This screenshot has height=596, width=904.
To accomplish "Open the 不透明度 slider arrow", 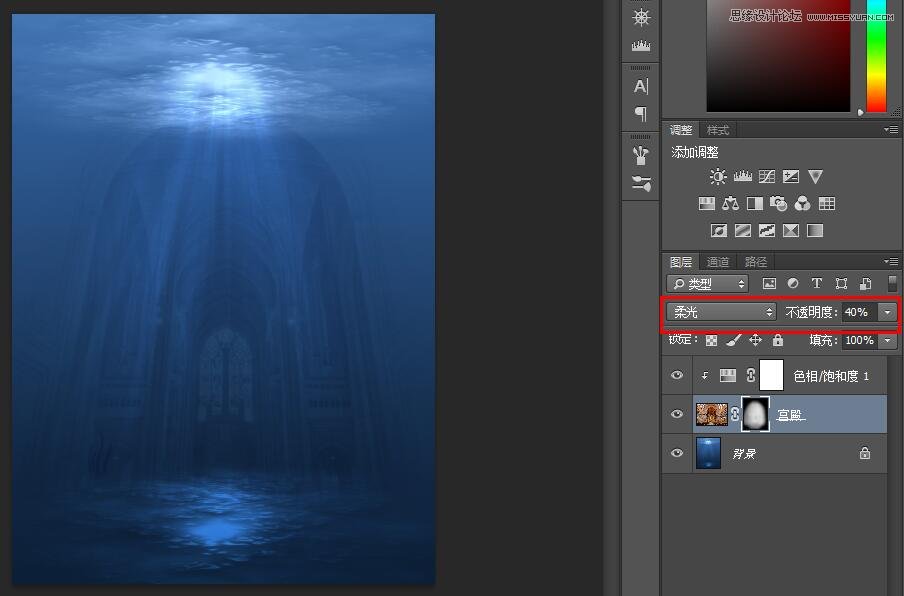I will [x=887, y=312].
